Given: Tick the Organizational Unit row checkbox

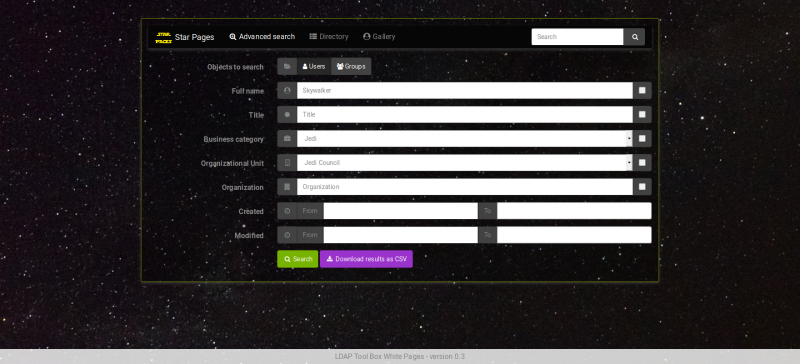Looking at the screenshot, I should [x=642, y=162].
